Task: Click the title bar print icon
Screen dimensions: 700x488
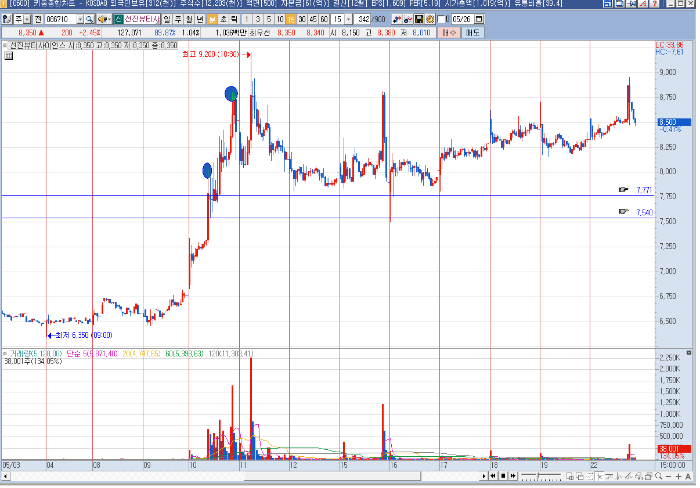Action: point(619,4)
